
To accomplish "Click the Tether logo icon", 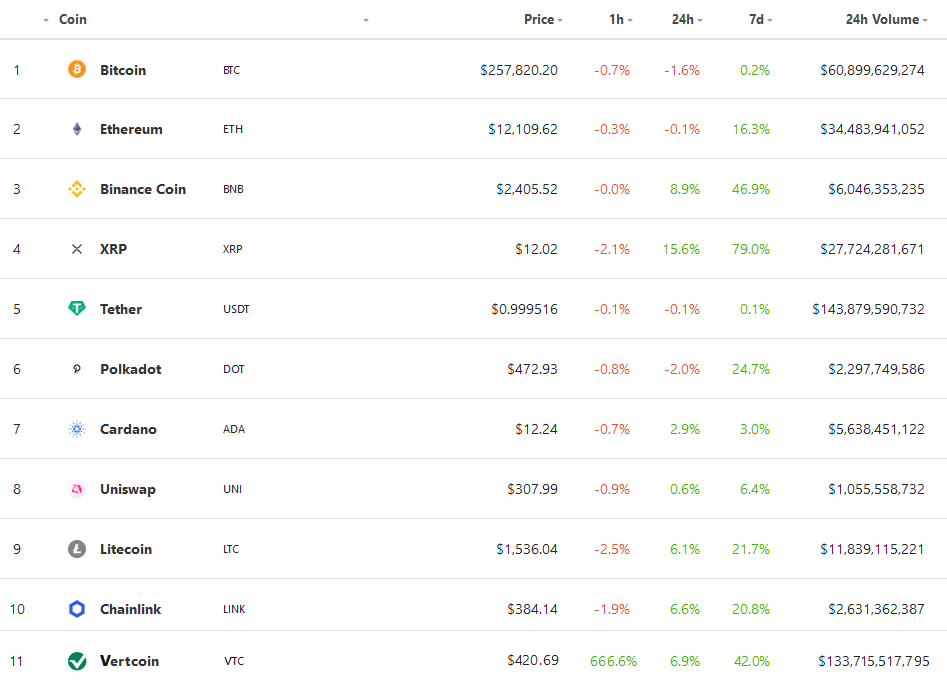I will coord(77,309).
